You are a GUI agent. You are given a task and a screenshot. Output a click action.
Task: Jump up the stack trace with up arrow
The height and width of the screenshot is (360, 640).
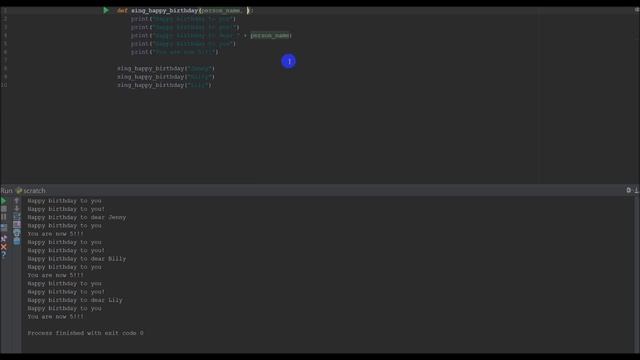click(x=17, y=200)
